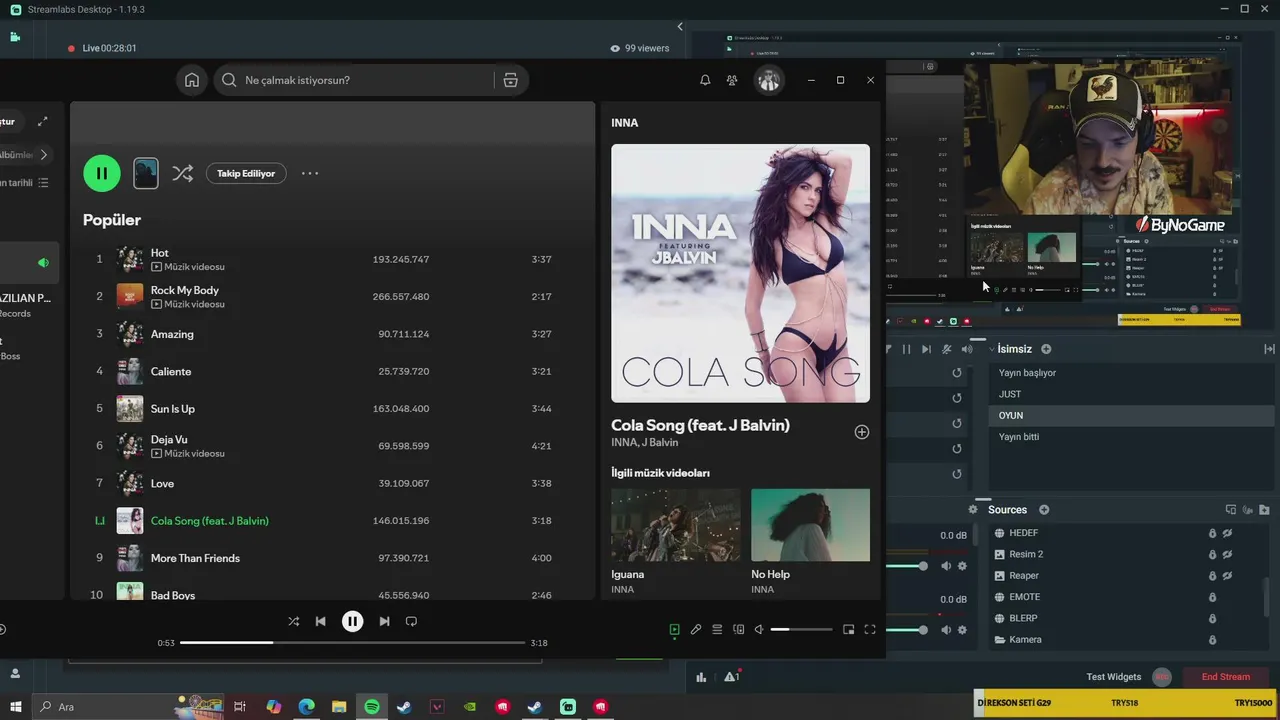Add a new source in Streamlabs
1280x720 pixels.
(1044, 510)
